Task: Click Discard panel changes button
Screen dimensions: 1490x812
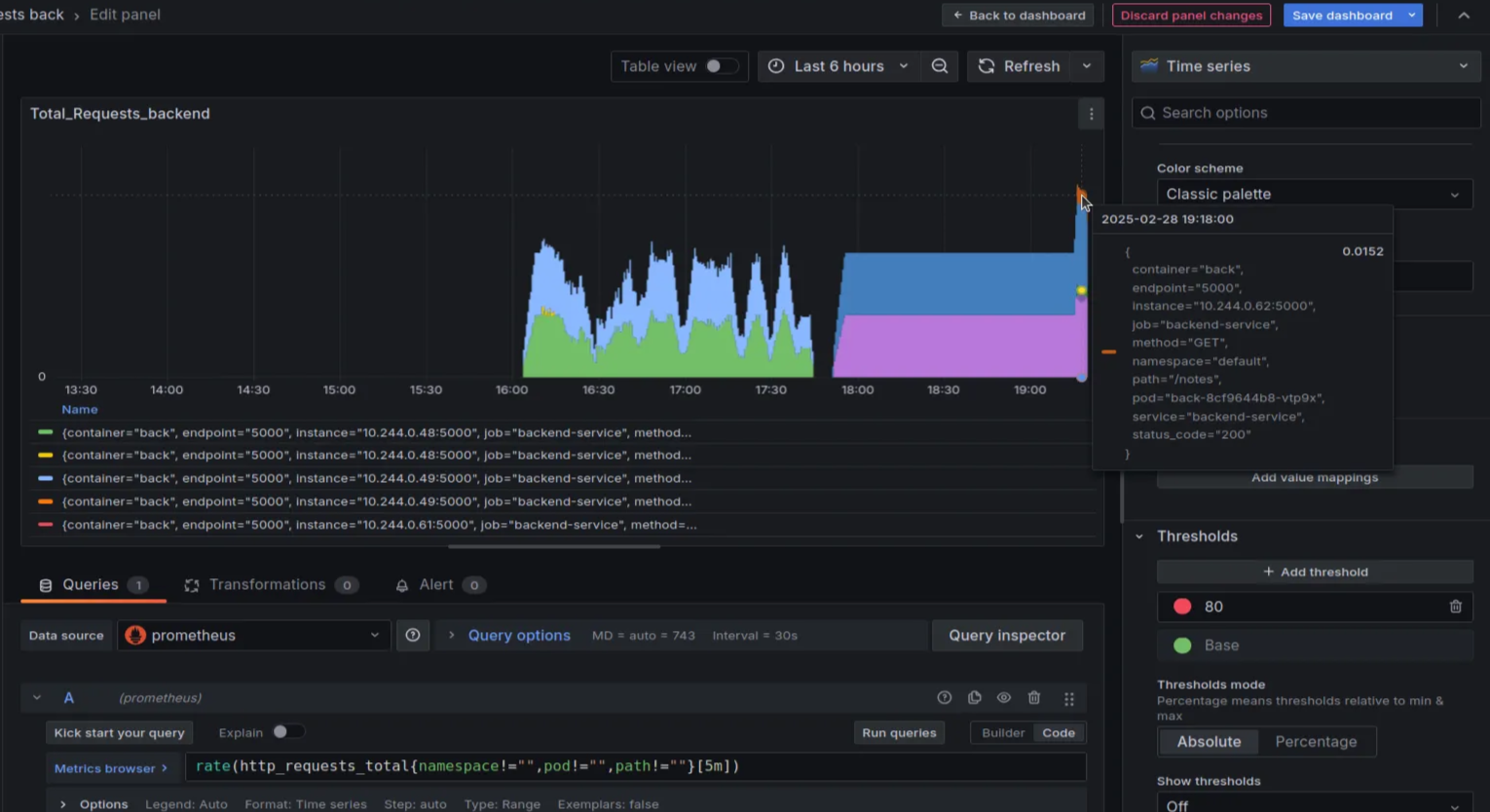Action: 1191,15
